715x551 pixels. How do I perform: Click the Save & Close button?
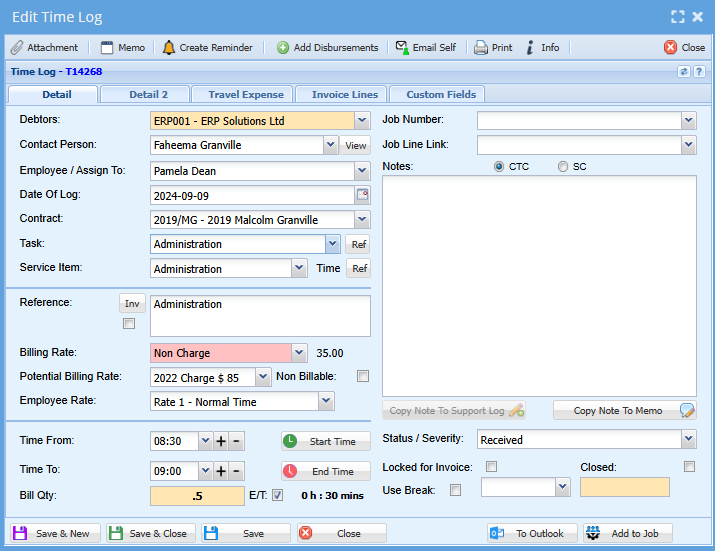(148, 533)
